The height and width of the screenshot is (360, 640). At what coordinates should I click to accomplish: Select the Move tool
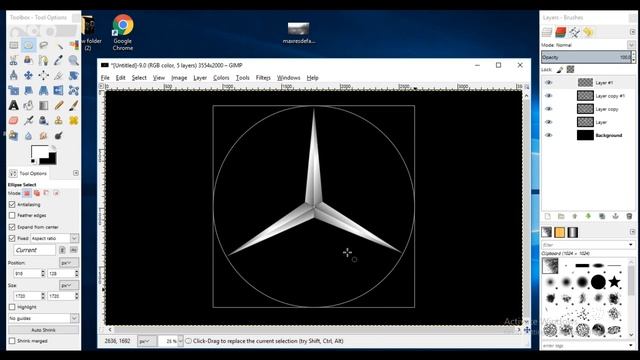[29, 75]
